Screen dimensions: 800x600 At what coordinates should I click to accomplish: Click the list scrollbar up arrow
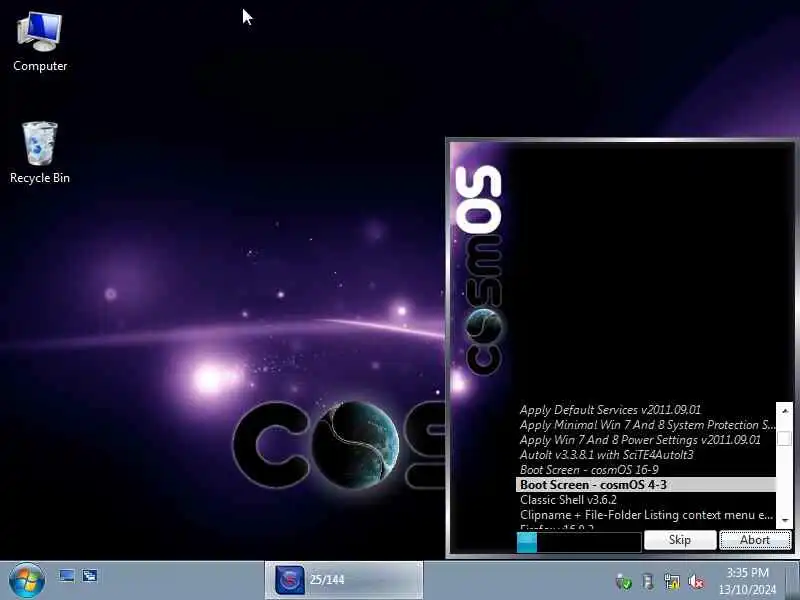pyautogui.click(x=785, y=411)
